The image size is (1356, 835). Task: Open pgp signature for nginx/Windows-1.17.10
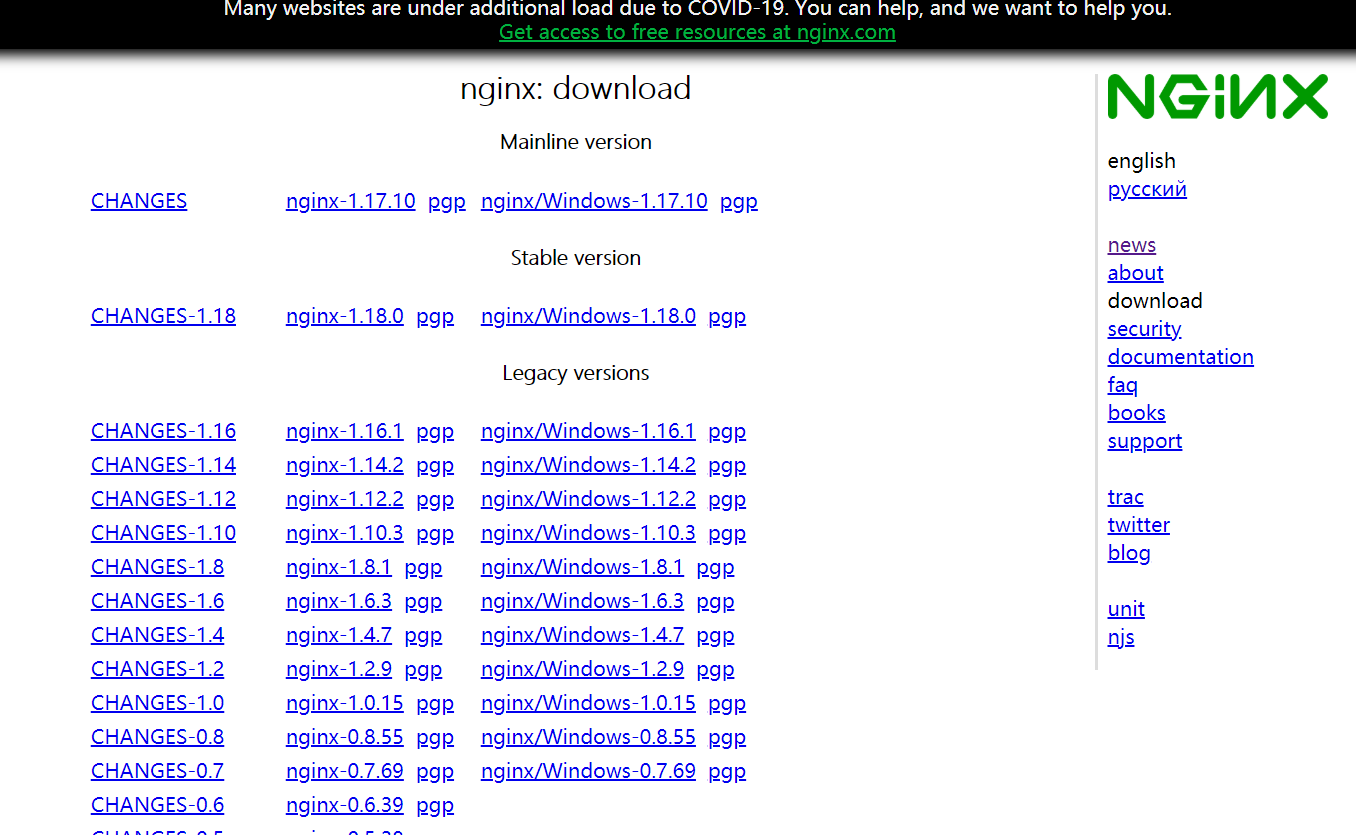(739, 201)
